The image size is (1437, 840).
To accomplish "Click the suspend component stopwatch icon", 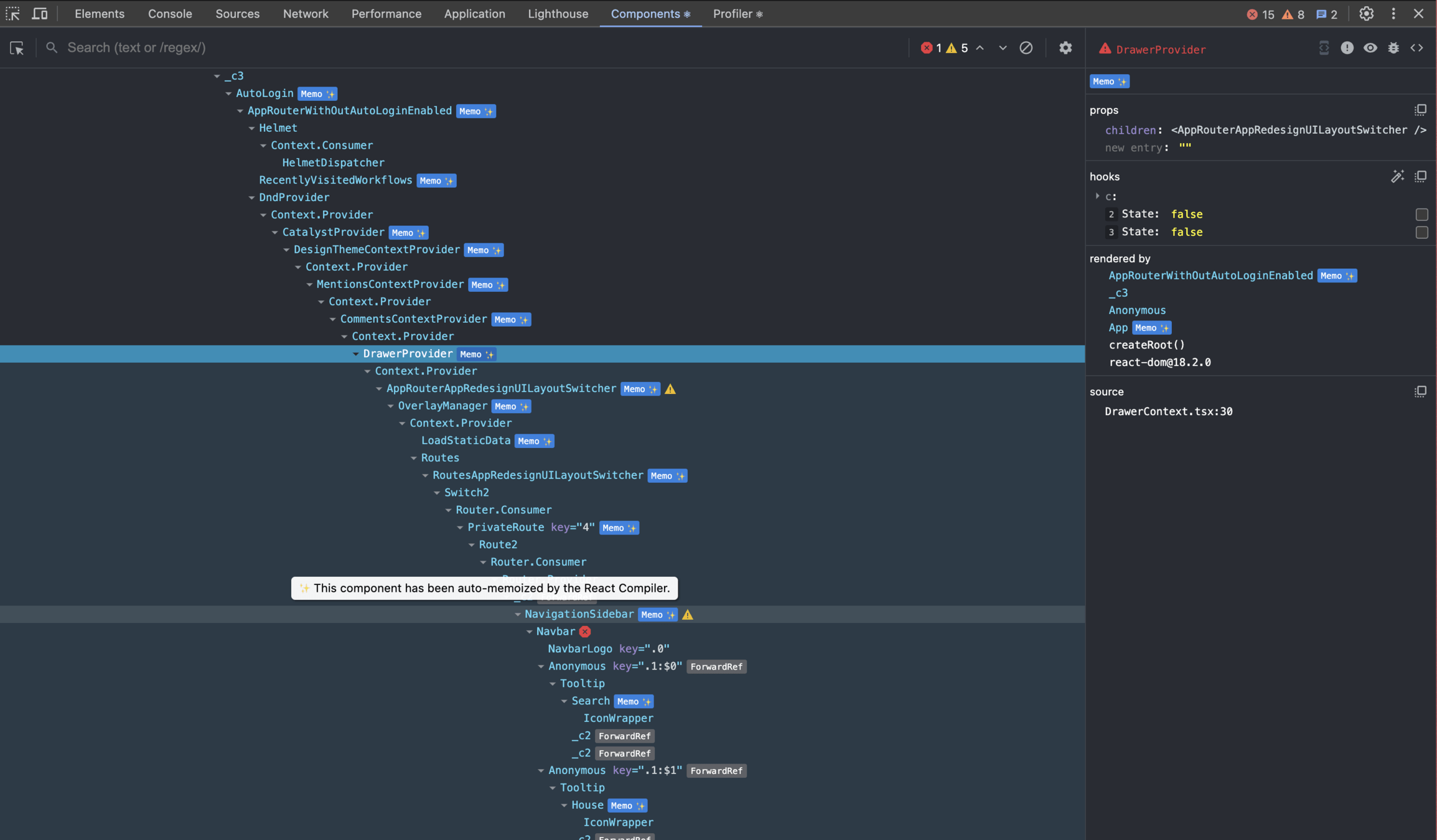I will click(1324, 48).
